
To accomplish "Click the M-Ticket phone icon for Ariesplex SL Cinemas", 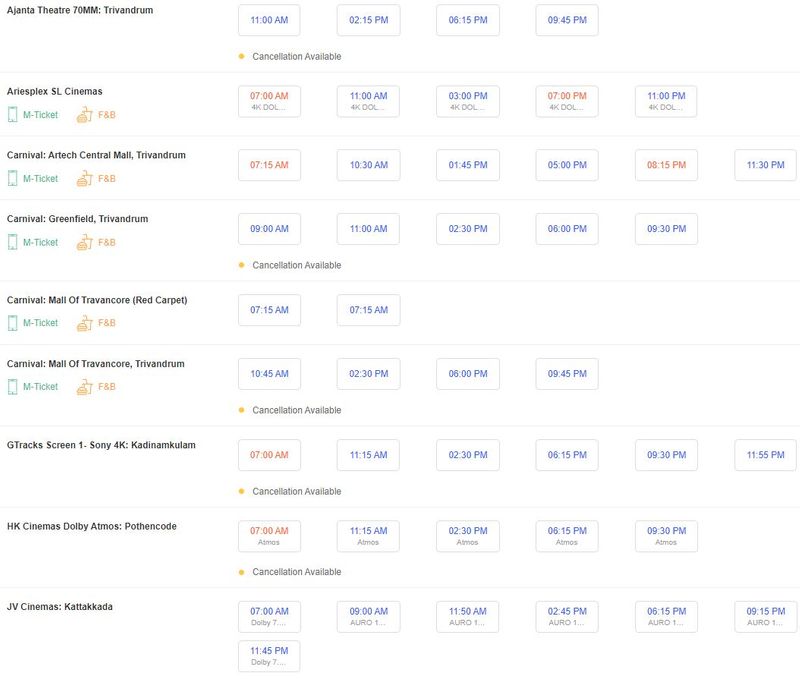I will (13, 115).
